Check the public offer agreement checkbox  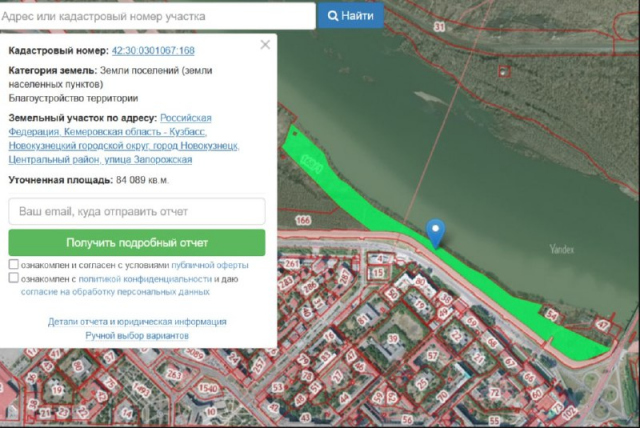pos(13,265)
